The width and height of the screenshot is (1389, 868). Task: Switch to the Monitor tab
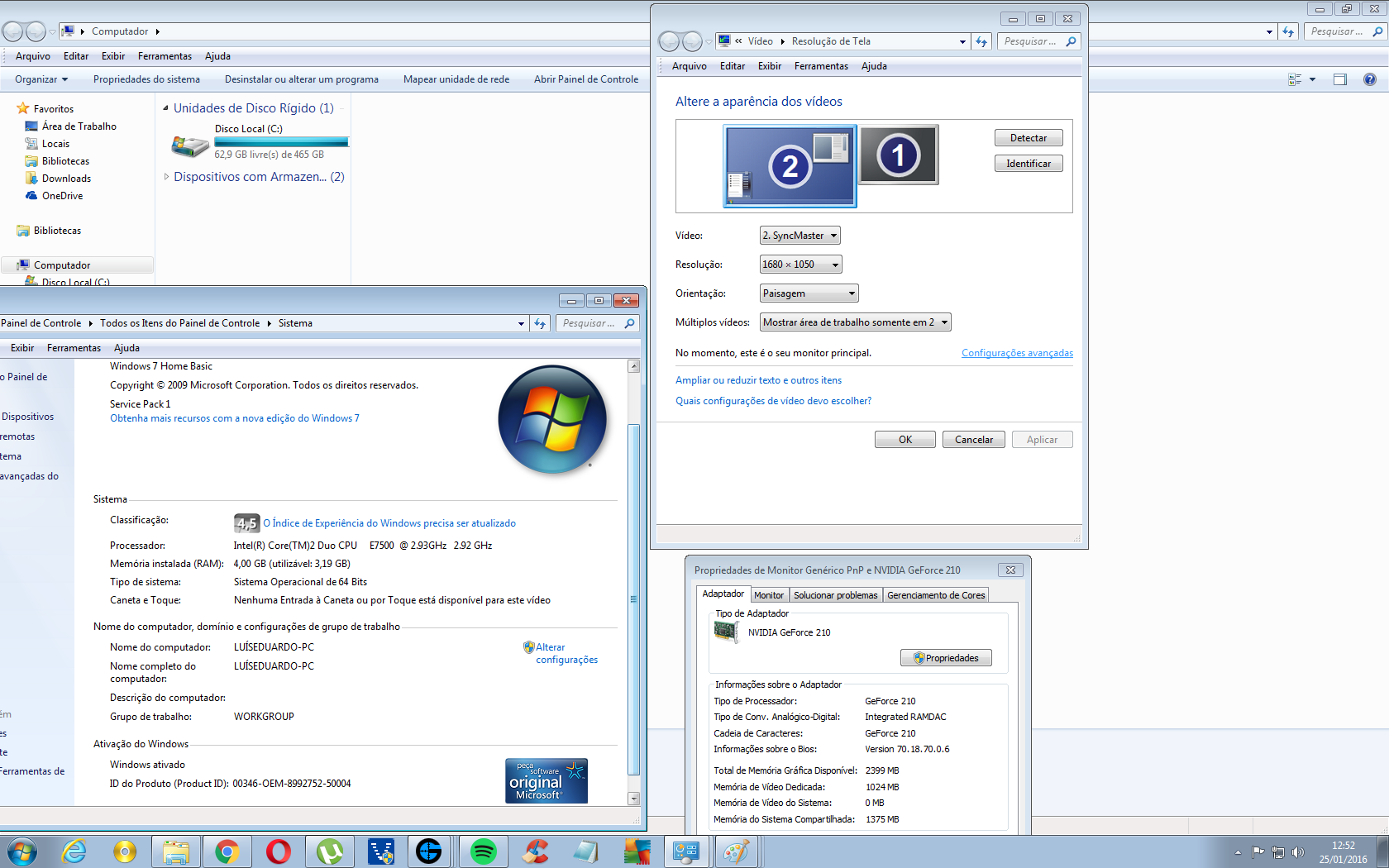(x=768, y=595)
